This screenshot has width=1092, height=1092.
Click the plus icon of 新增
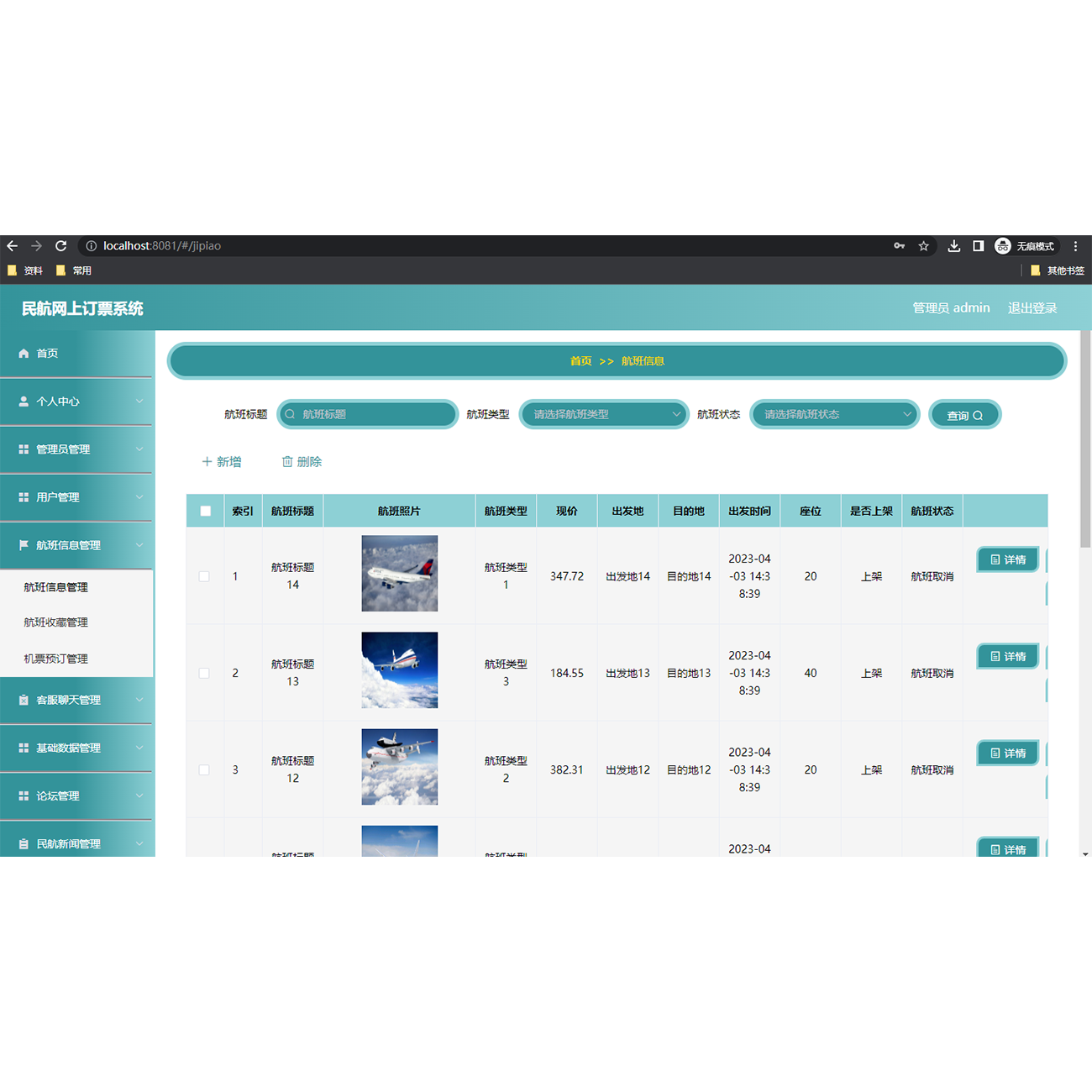(207, 461)
